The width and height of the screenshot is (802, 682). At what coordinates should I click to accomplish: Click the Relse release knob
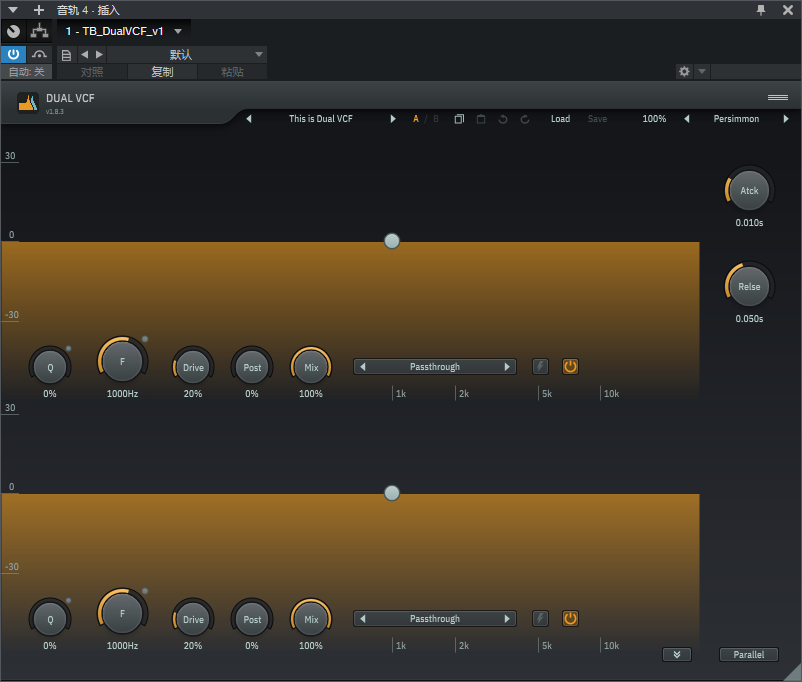point(749,287)
